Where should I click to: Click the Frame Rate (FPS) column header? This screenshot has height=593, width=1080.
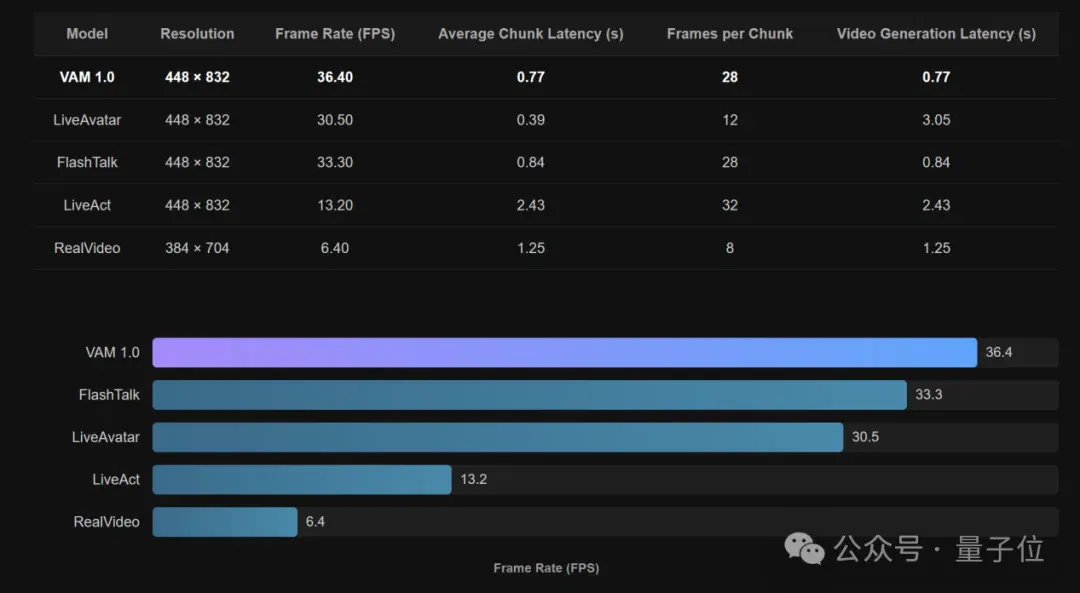335,34
